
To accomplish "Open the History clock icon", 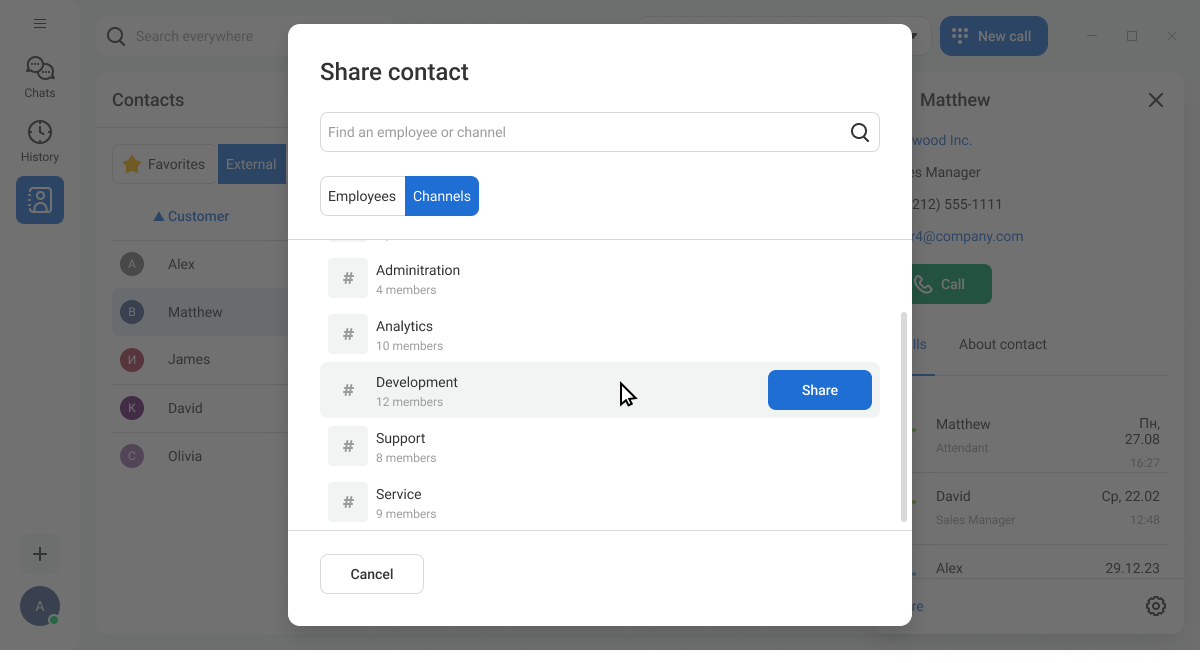I will click(x=40, y=132).
